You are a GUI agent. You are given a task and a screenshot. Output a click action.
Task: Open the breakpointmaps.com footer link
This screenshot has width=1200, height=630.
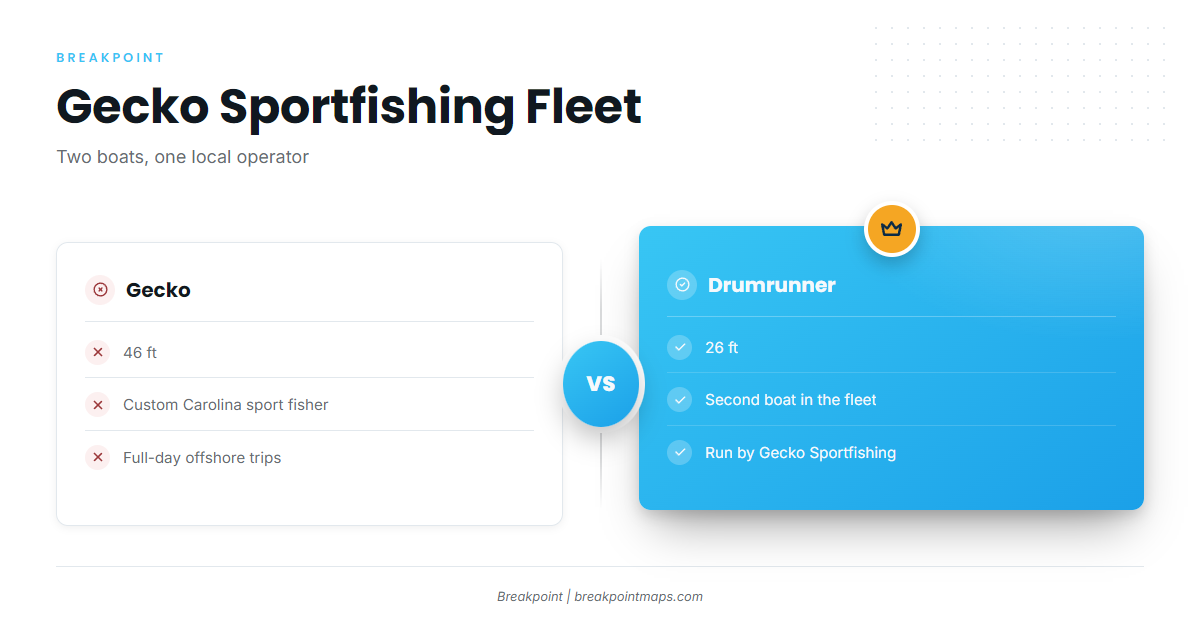tap(638, 596)
